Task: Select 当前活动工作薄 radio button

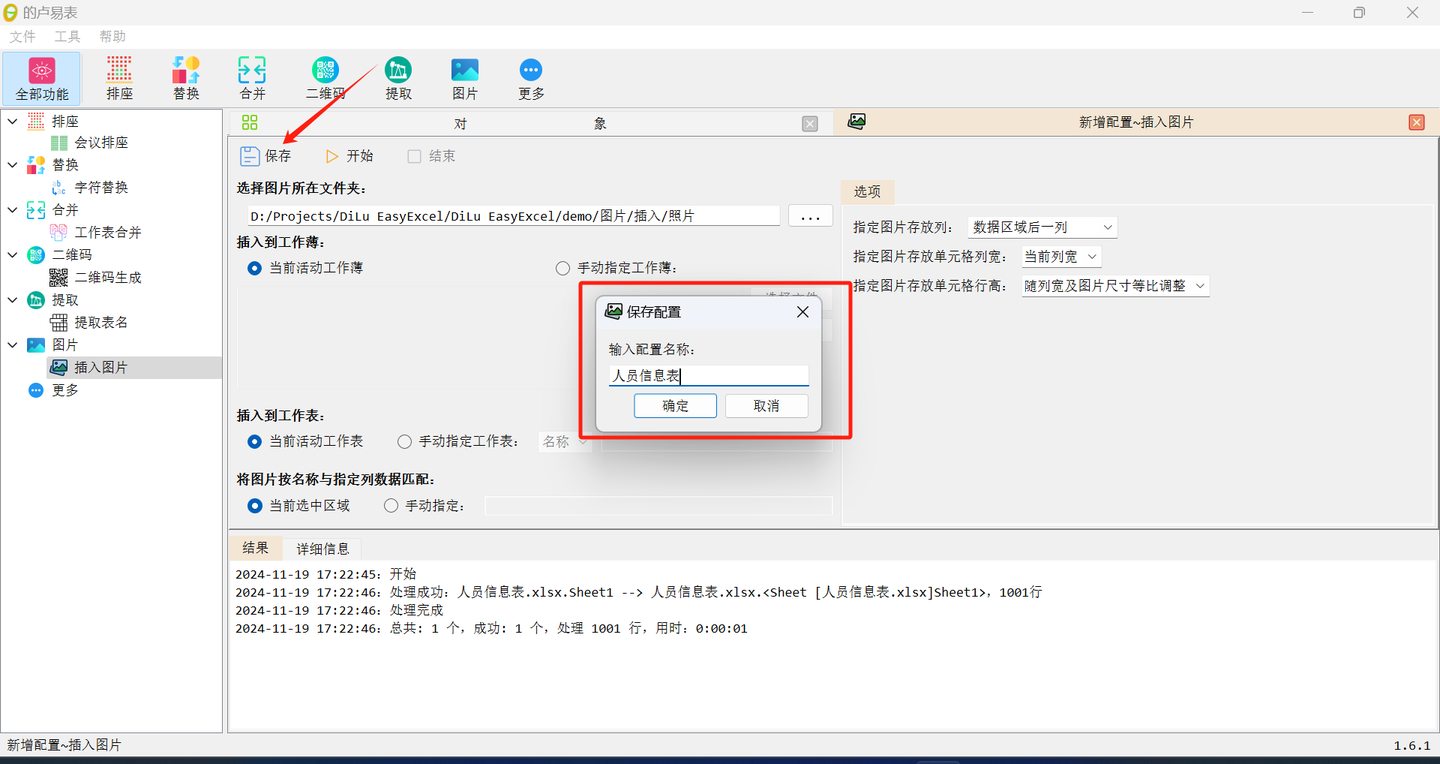Action: coord(254,268)
